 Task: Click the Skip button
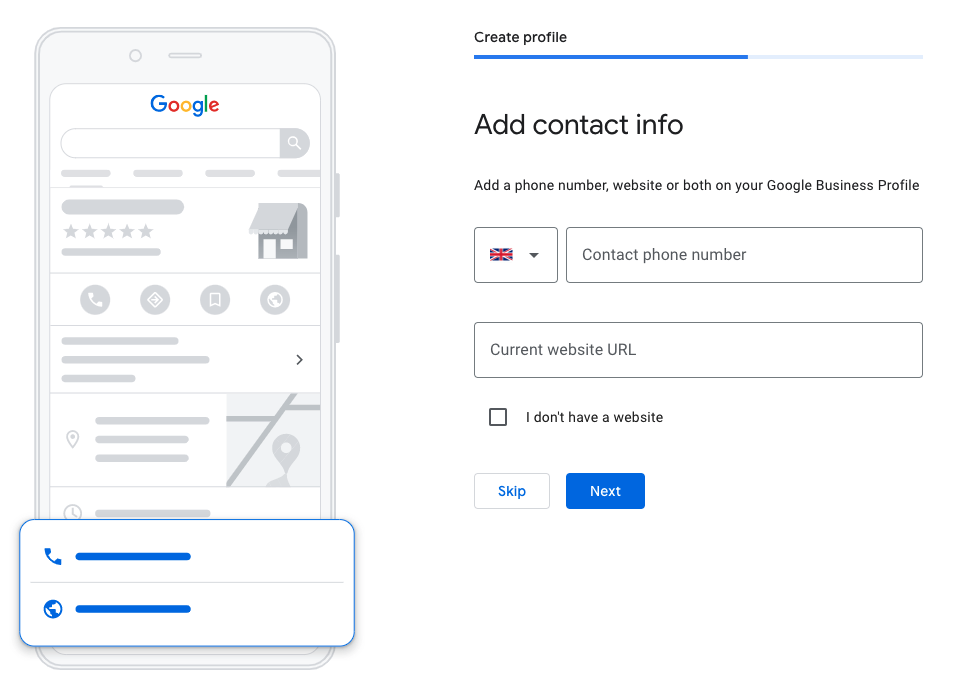[511, 491]
